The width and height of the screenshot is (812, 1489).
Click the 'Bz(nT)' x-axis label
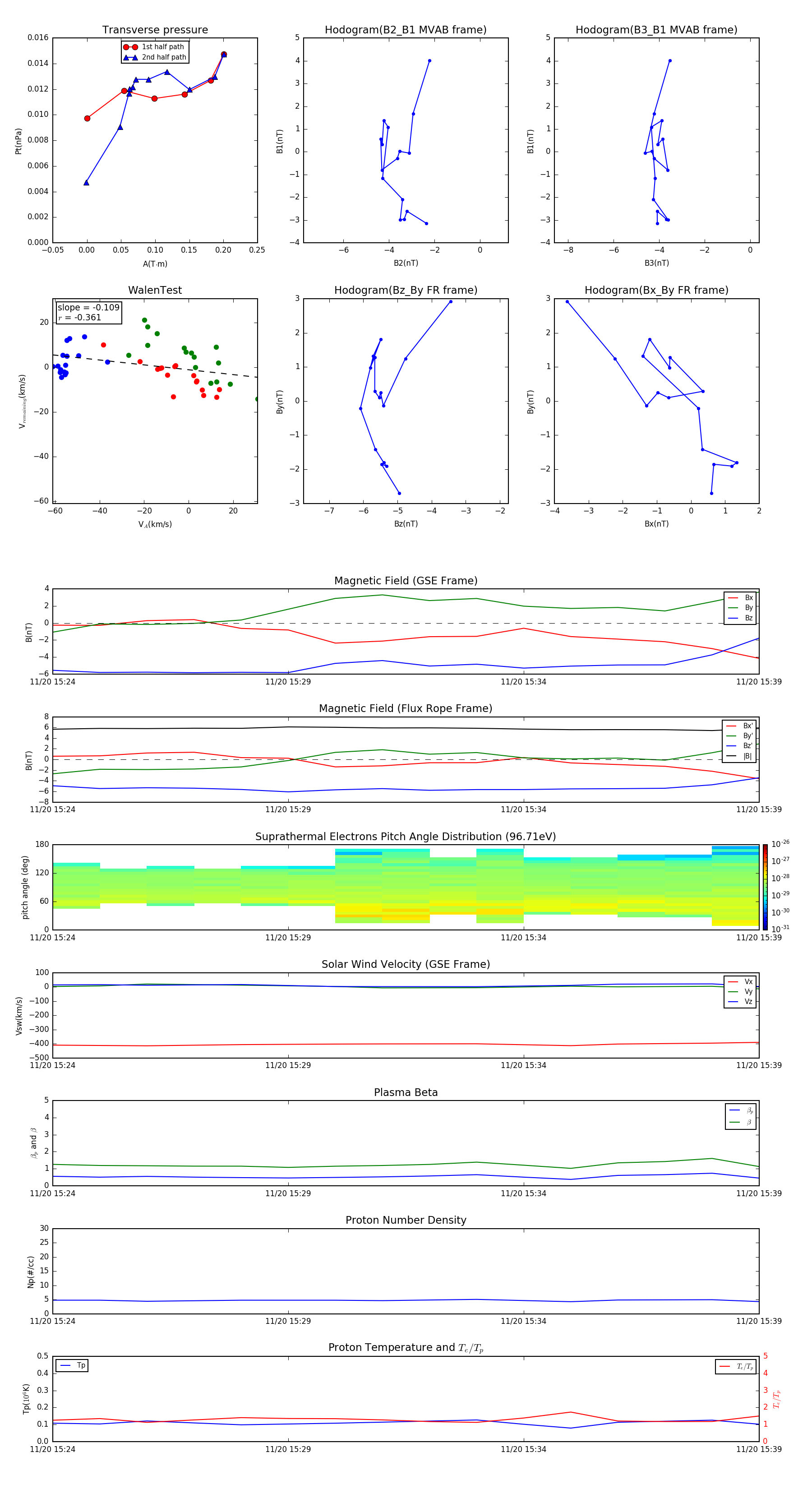[x=406, y=524]
